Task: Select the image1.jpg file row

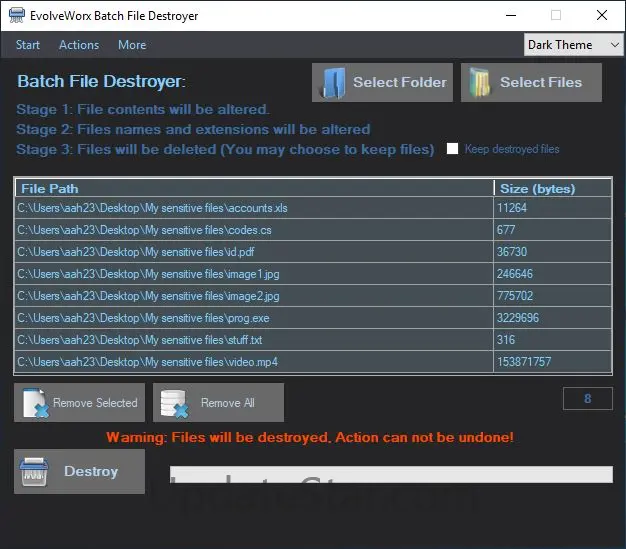Action: pos(254,274)
